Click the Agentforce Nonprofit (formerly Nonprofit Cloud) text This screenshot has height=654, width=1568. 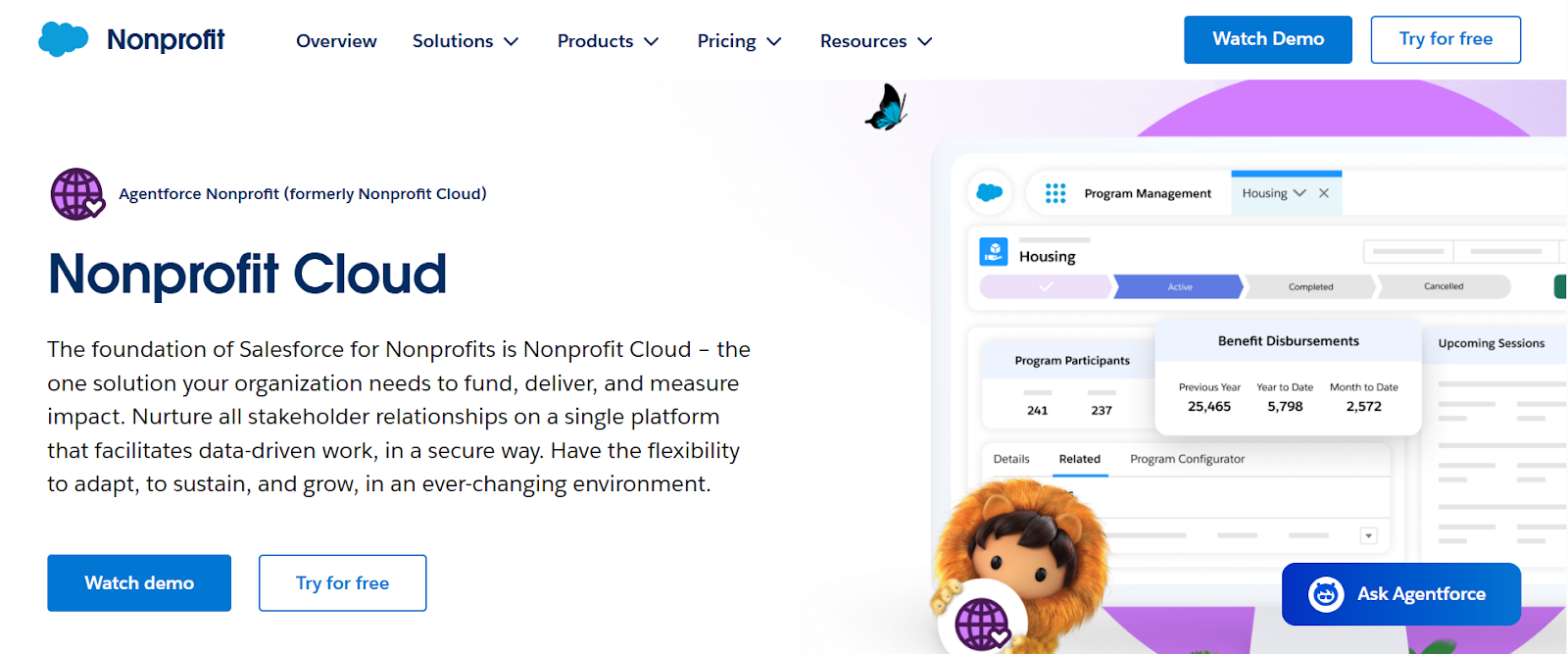point(303,194)
